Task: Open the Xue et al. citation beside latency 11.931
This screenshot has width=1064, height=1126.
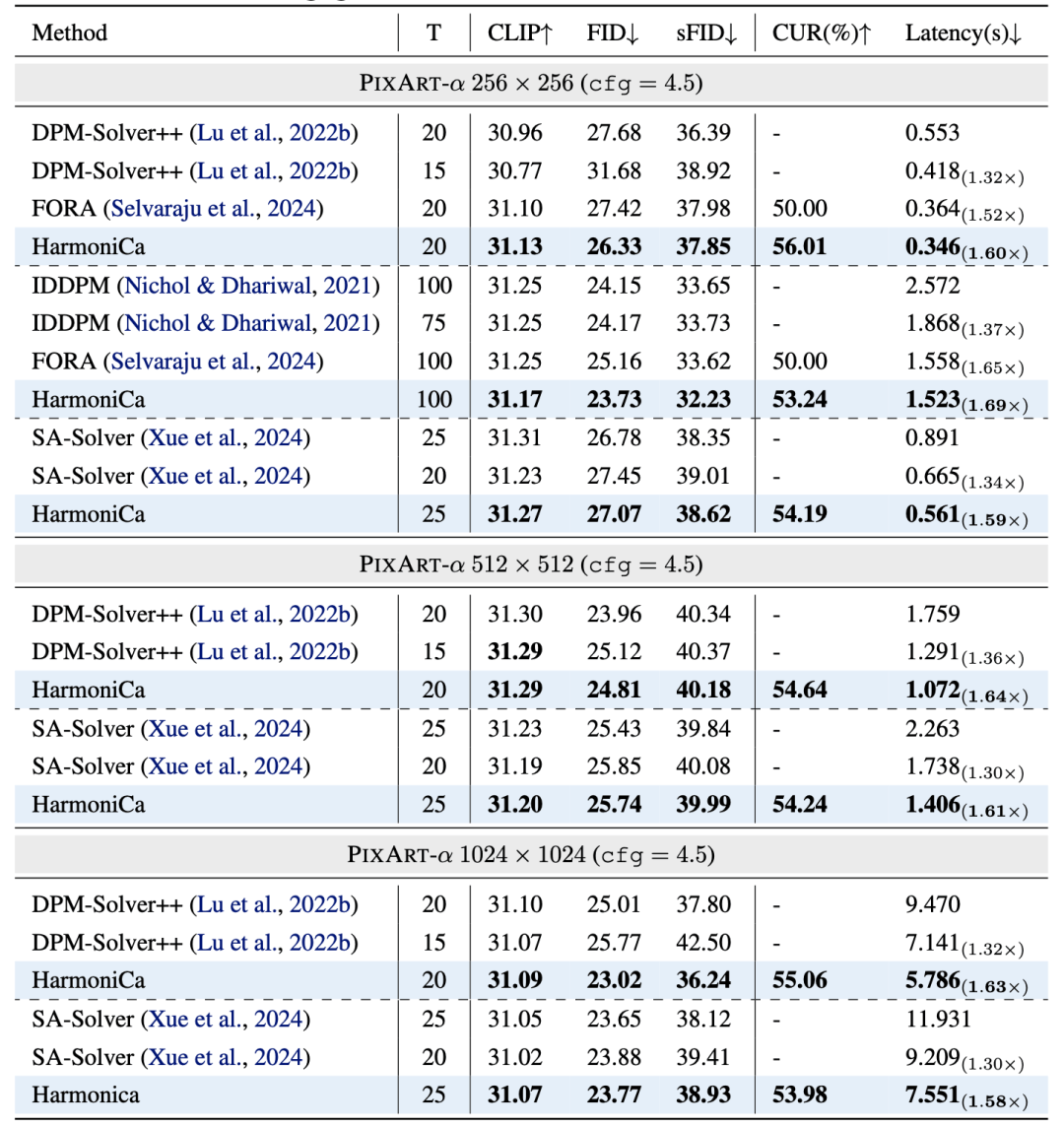Action: 228,1020
